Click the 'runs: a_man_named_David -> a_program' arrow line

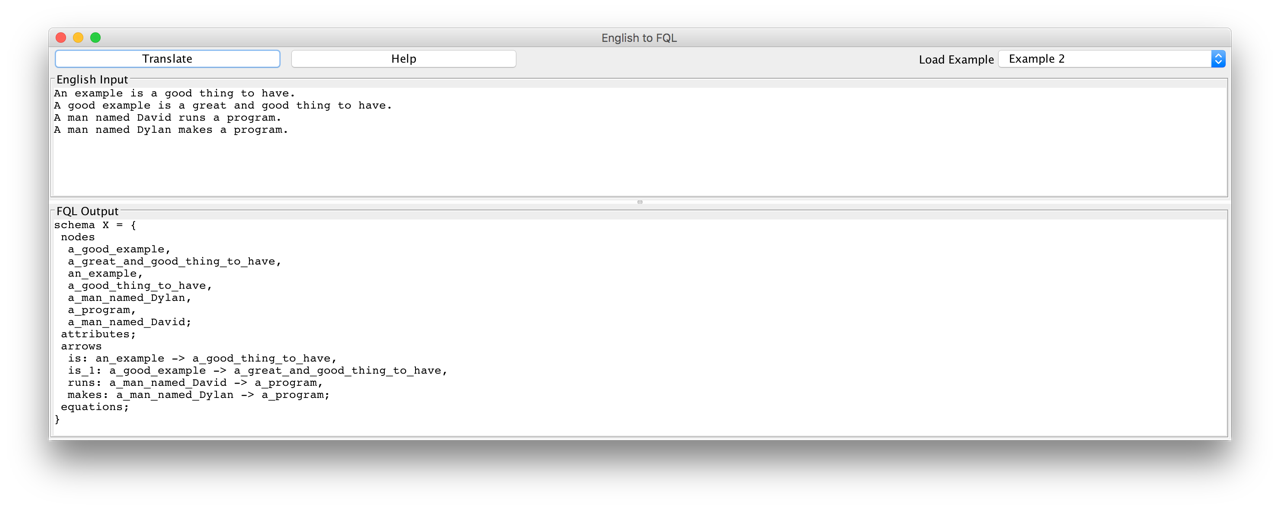pos(195,382)
